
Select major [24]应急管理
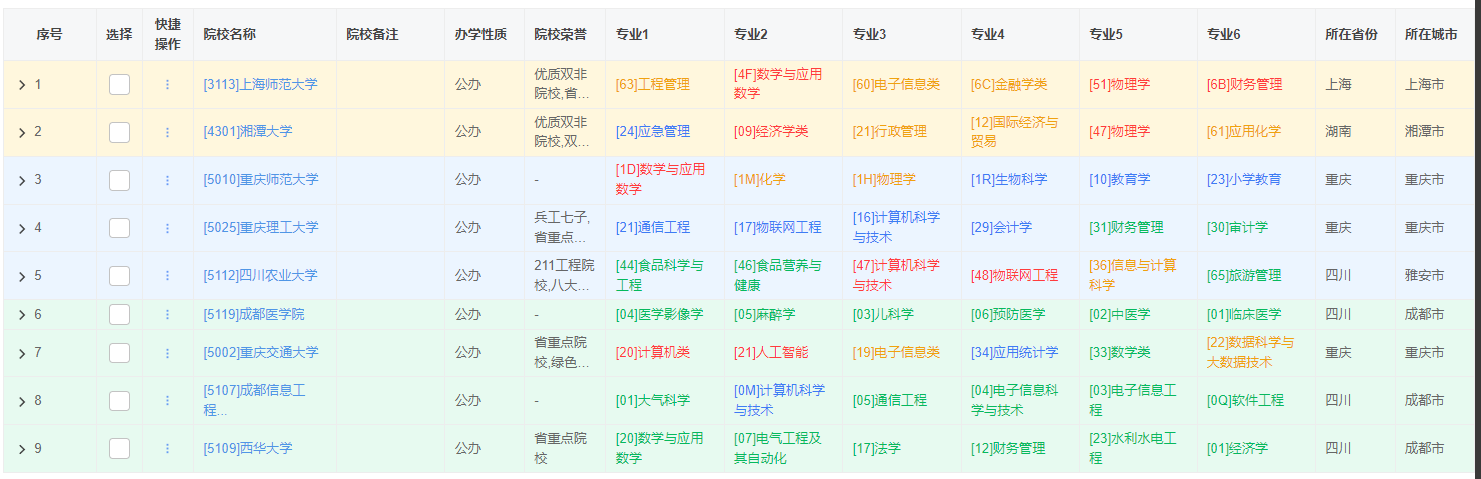click(x=653, y=132)
